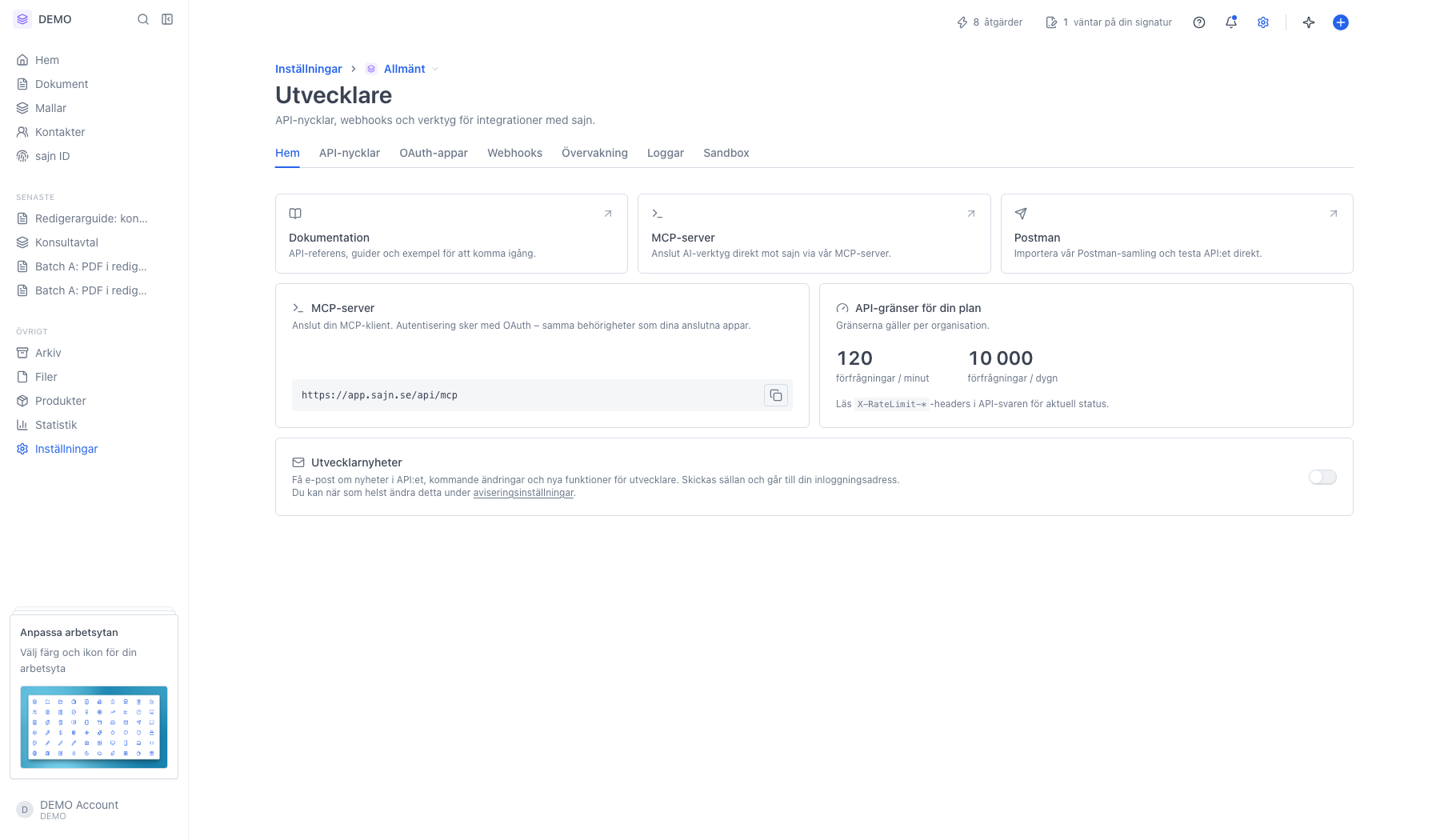Open recent Redigerarguide document

[94, 218]
